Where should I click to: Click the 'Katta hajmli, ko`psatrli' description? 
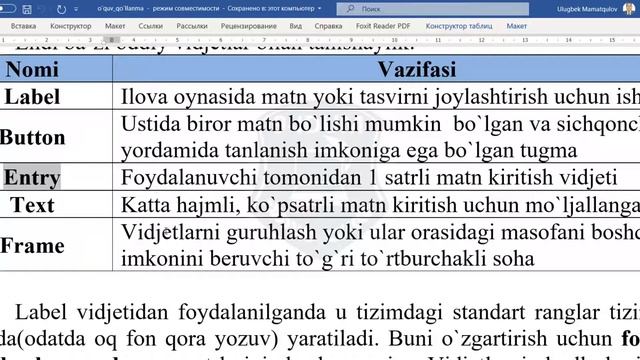tap(380, 205)
